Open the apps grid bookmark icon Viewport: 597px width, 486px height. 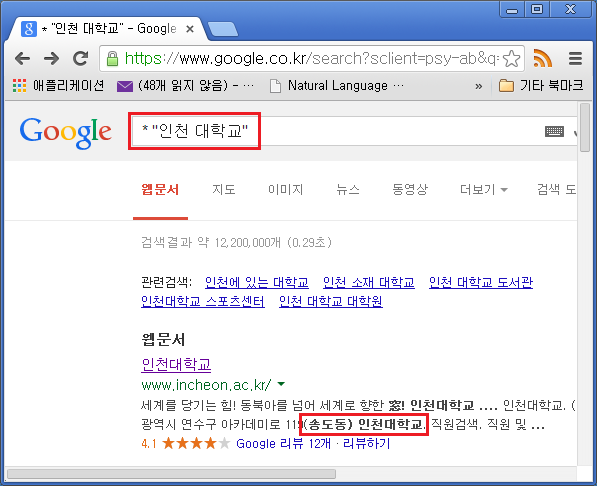point(19,85)
